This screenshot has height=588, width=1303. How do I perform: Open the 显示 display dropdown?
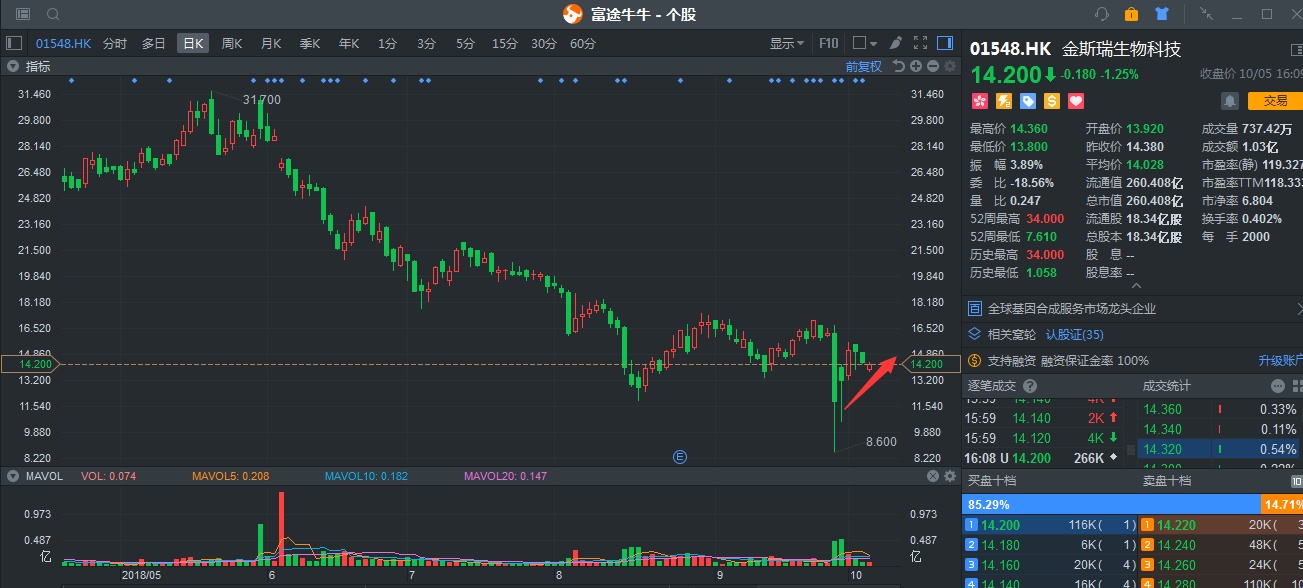coord(787,43)
